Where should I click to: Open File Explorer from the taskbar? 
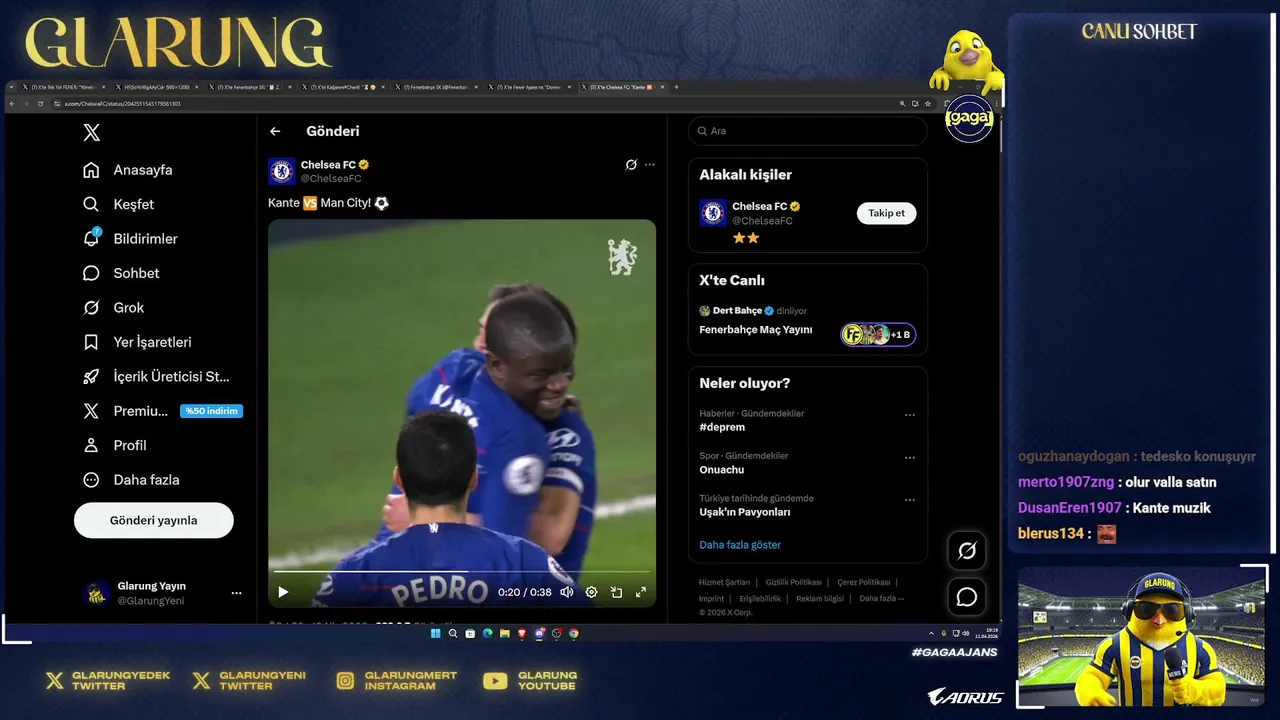point(505,633)
